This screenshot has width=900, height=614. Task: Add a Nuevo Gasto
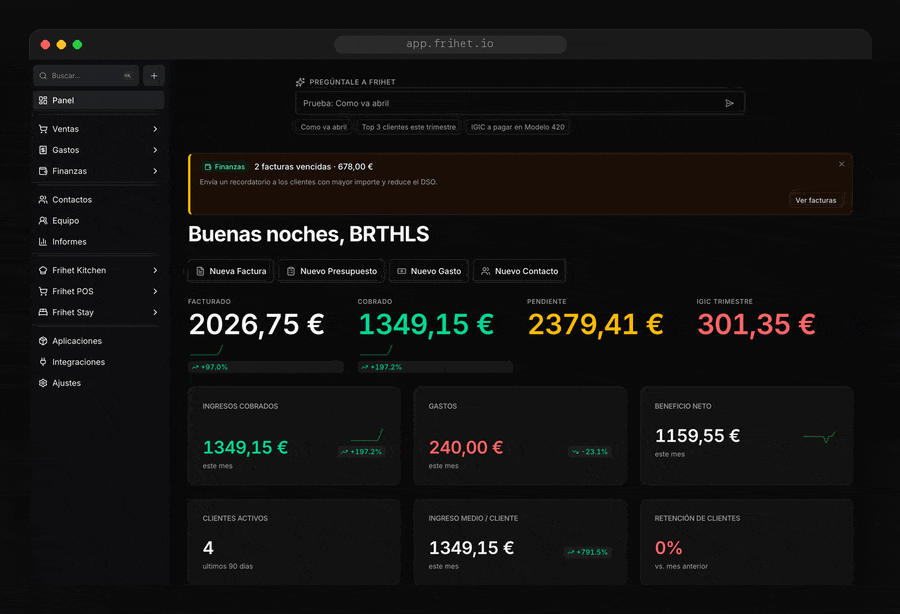click(429, 271)
